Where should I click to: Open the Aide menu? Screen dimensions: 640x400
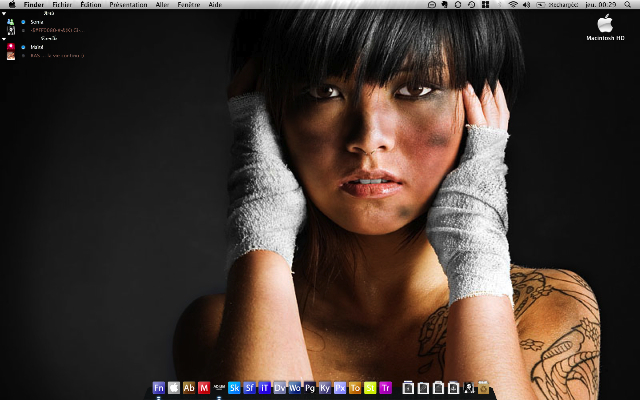[215, 4]
